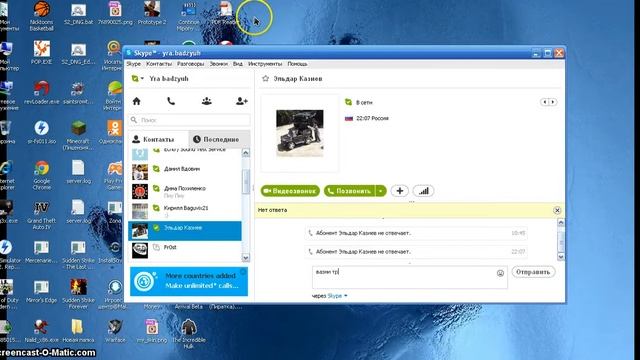Toggle favorite star for Эльдар Казиев
The width and height of the screenshot is (640, 360).
[x=265, y=78]
